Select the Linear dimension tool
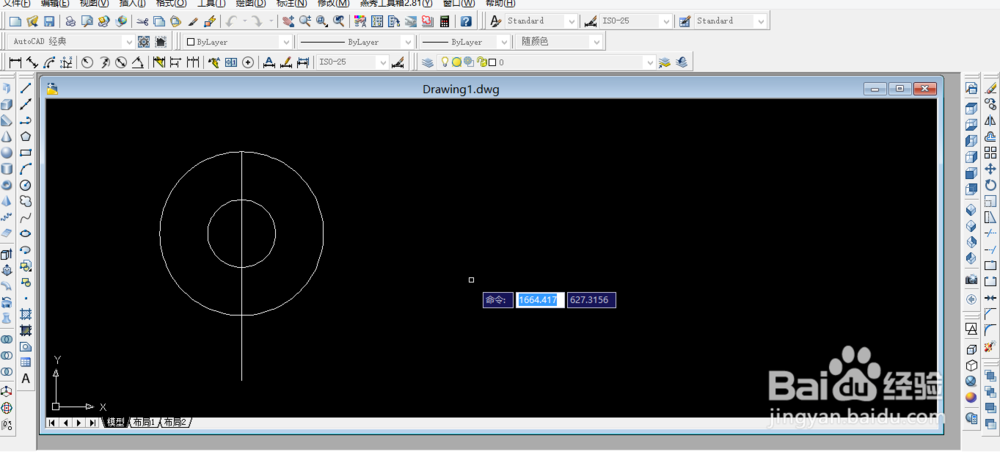Image resolution: width=1000 pixels, height=452 pixels. pos(15,62)
